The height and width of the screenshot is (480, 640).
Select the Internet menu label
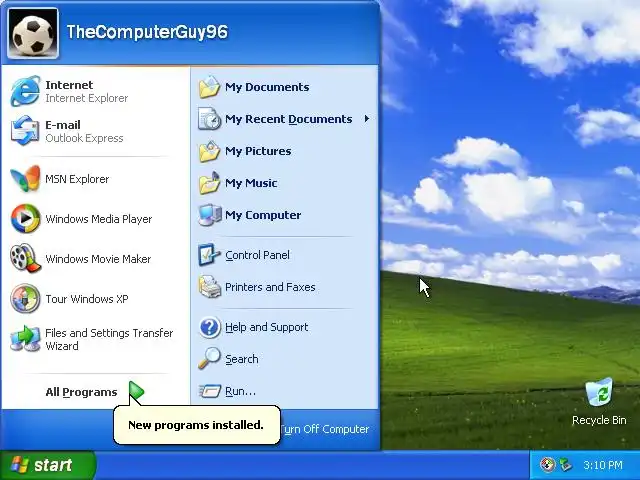click(x=69, y=85)
